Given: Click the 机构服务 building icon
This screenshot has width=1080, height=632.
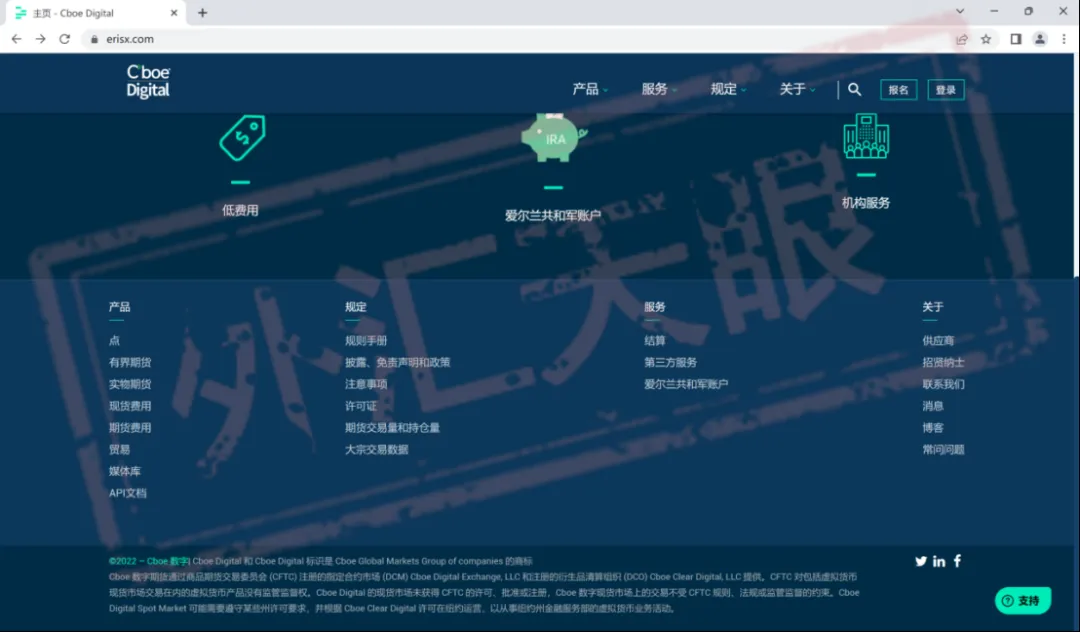Looking at the screenshot, I should tap(866, 136).
